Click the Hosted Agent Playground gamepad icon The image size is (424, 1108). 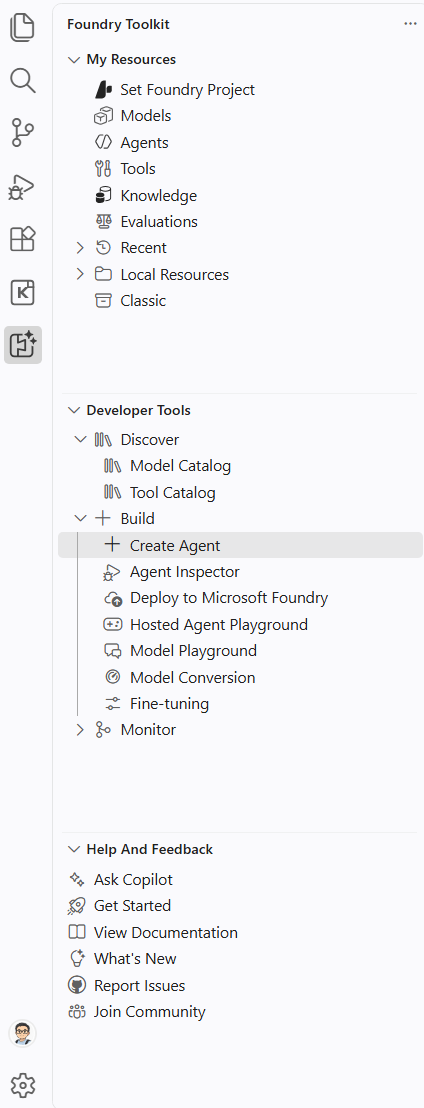[113, 625]
